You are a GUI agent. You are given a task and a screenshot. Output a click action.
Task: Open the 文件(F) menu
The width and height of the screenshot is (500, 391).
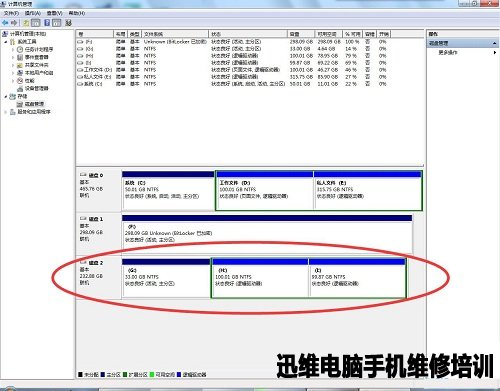coord(11,13)
